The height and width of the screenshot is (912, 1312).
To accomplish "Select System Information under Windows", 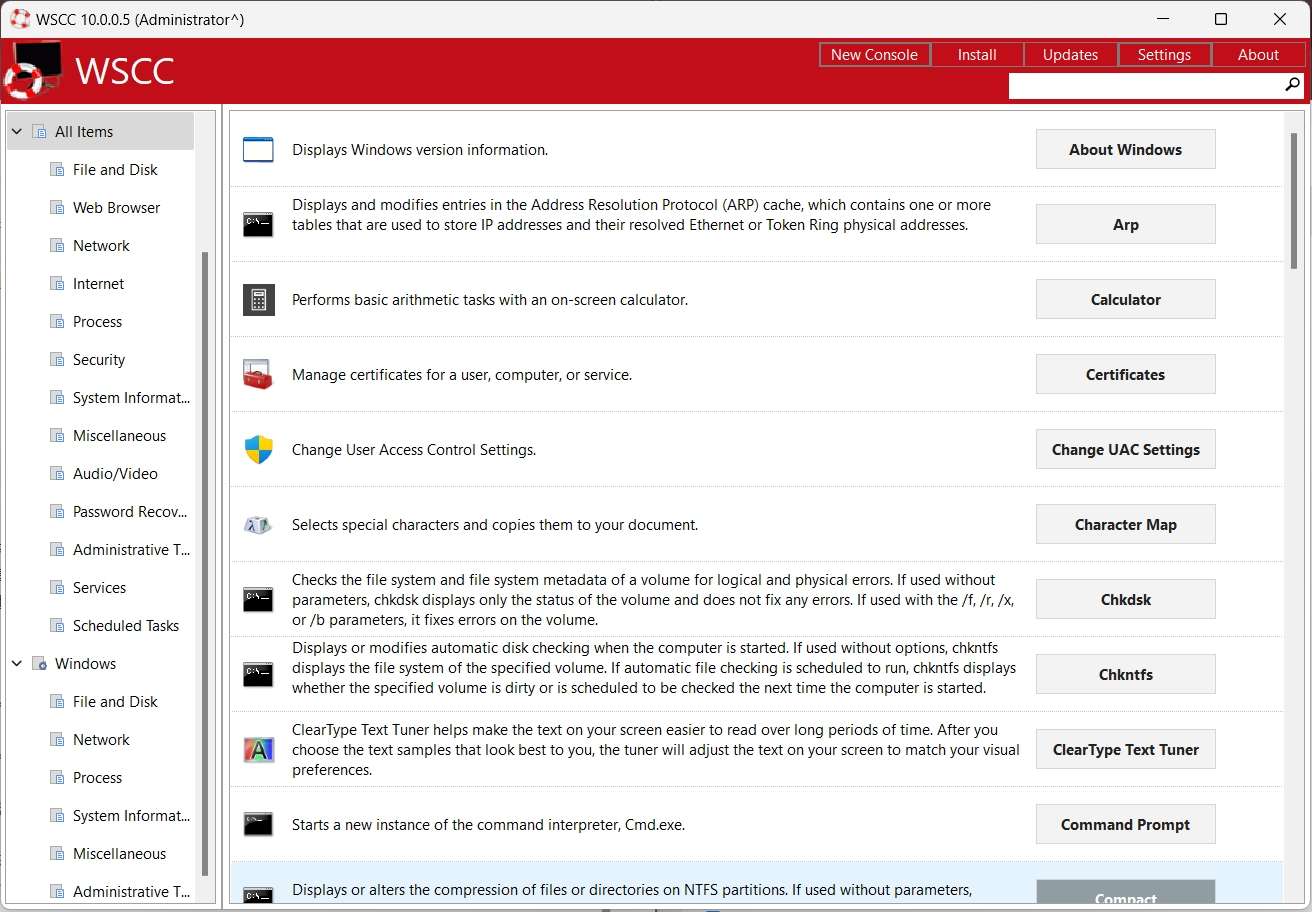I will [x=130, y=816].
